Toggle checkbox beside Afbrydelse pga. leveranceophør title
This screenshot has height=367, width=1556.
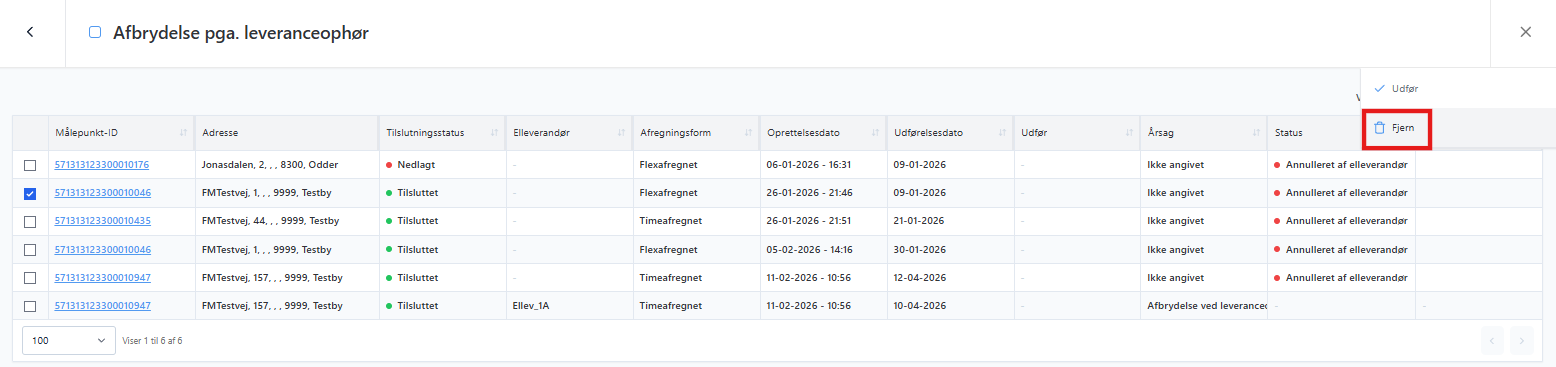pos(95,32)
